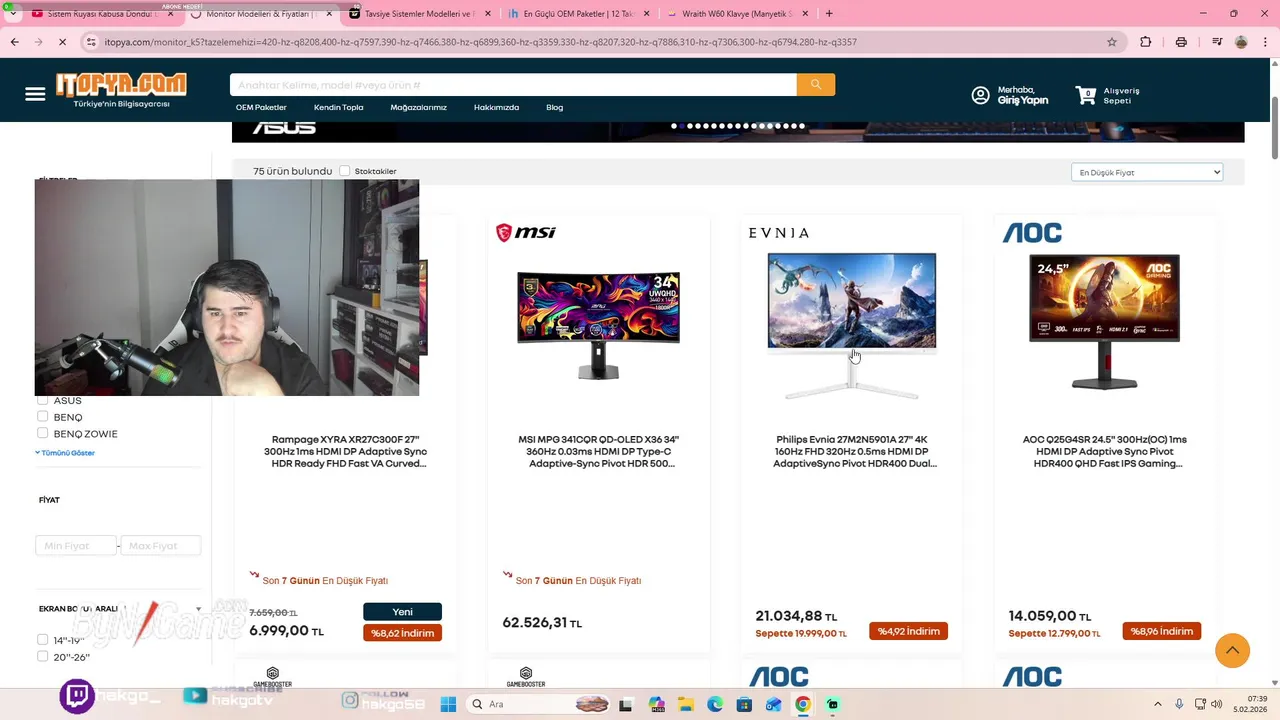Switch to the Wraith W60 Klavye tab

tap(736, 14)
